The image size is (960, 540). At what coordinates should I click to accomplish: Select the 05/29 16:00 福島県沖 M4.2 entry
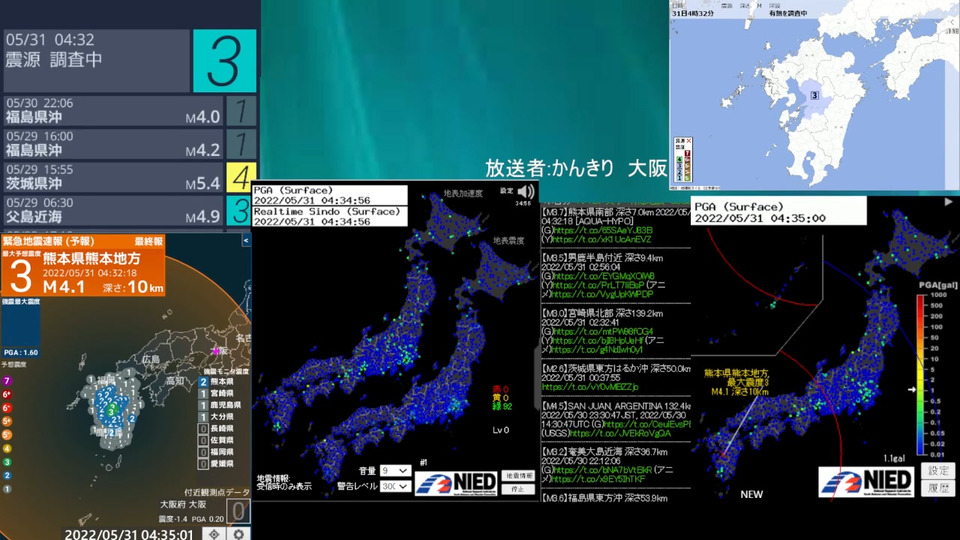click(x=113, y=144)
